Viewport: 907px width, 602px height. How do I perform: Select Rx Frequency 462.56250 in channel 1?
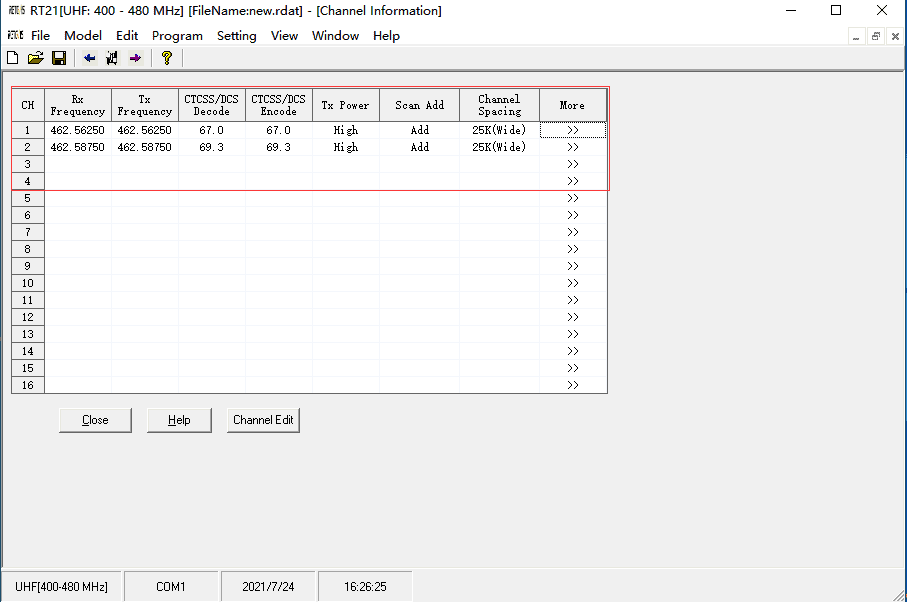(78, 130)
